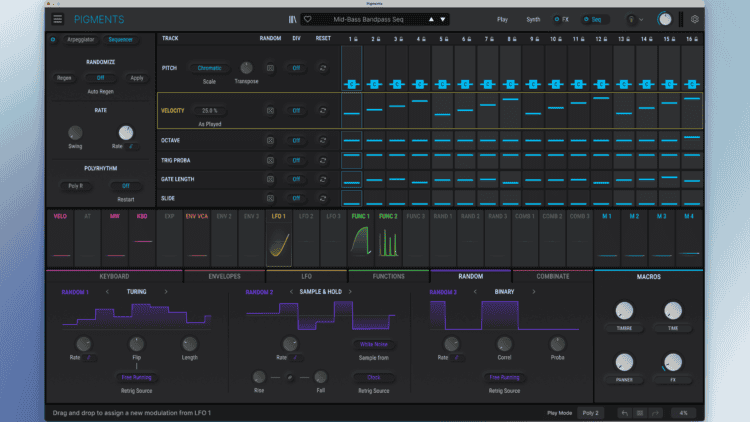The height and width of the screenshot is (422, 750).
Task: Switch to the Keyboard tab
Action: tap(114, 276)
